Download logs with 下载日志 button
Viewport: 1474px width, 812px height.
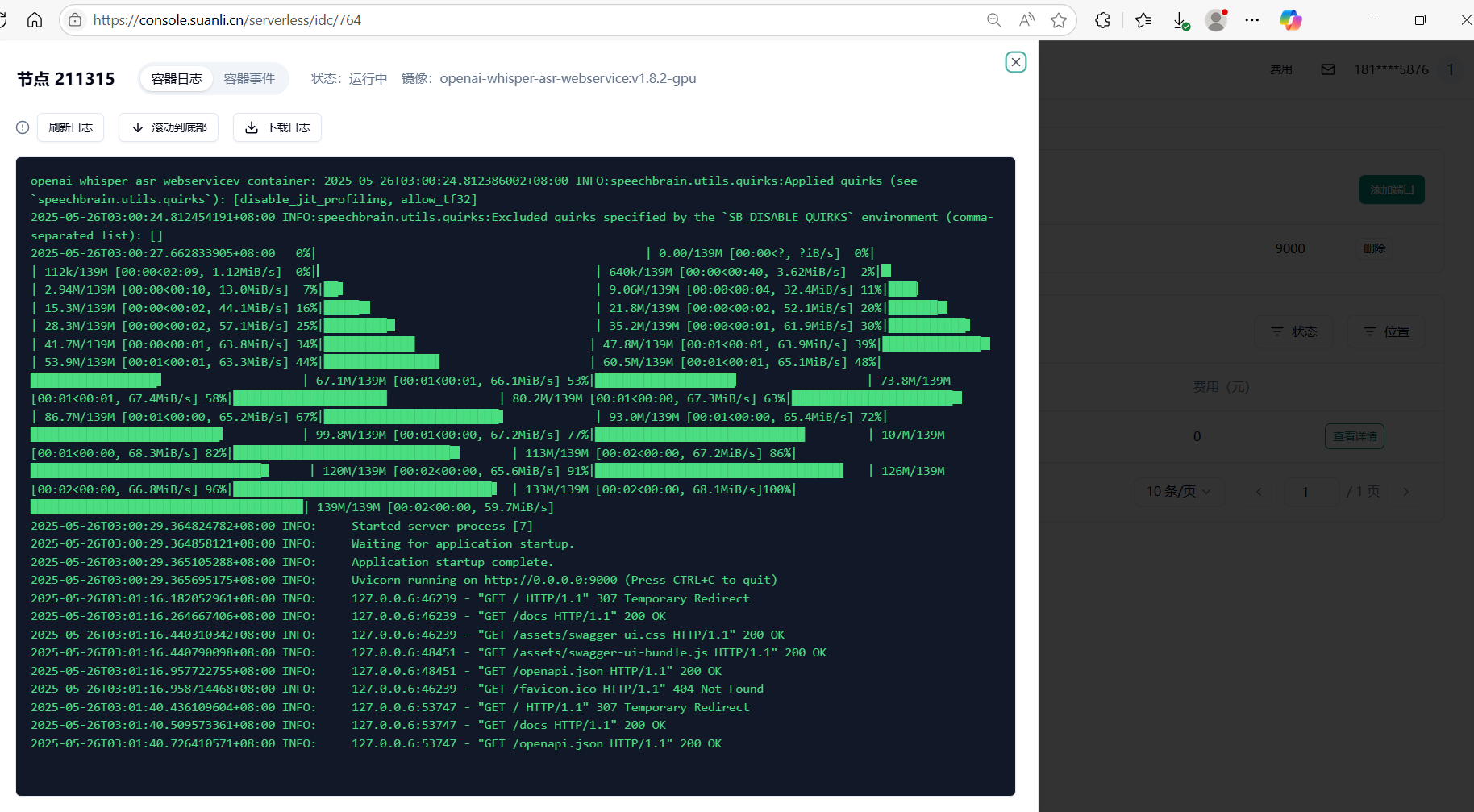click(x=277, y=127)
